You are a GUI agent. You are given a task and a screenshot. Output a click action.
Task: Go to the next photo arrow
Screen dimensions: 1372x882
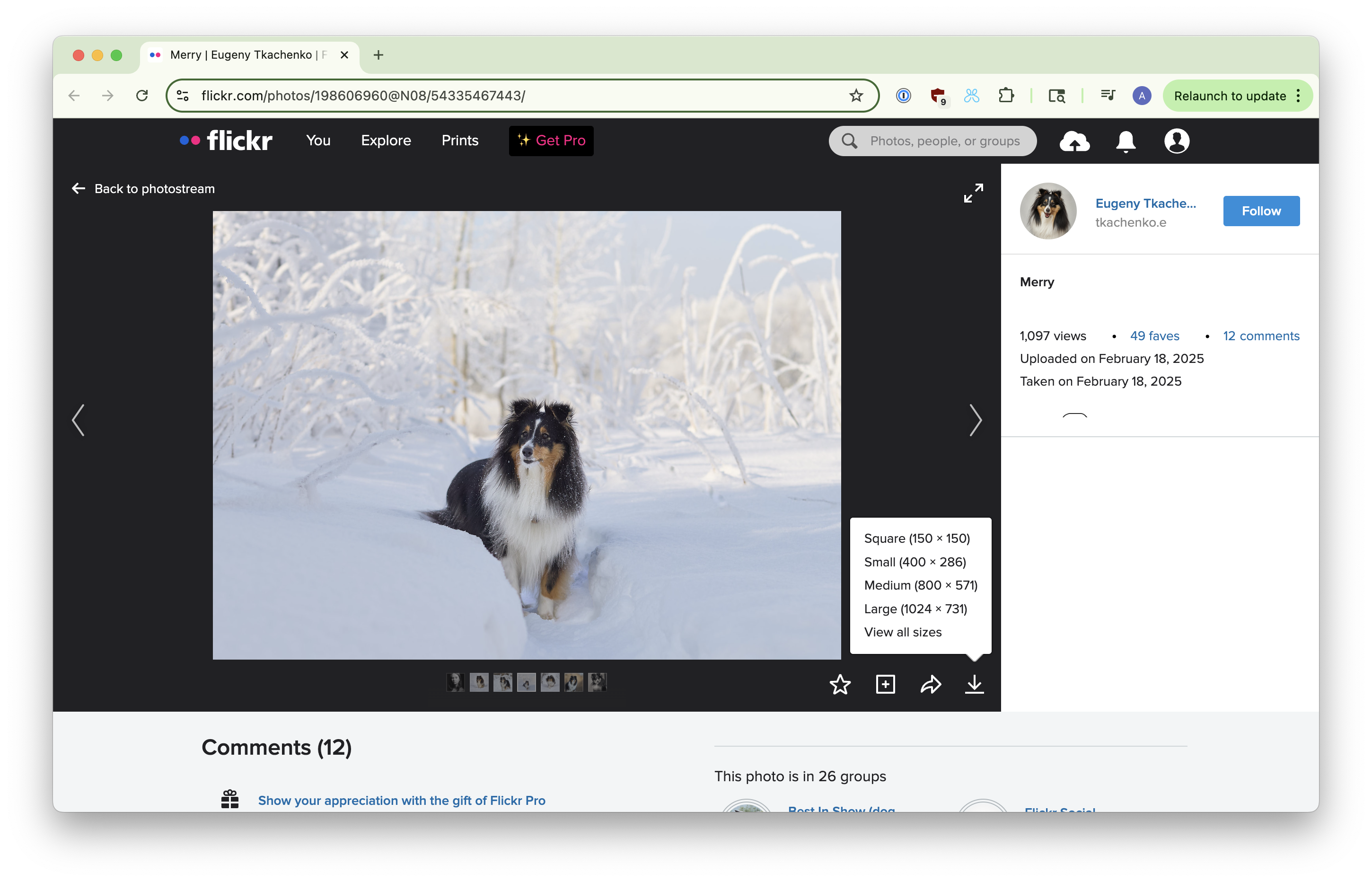coord(975,420)
